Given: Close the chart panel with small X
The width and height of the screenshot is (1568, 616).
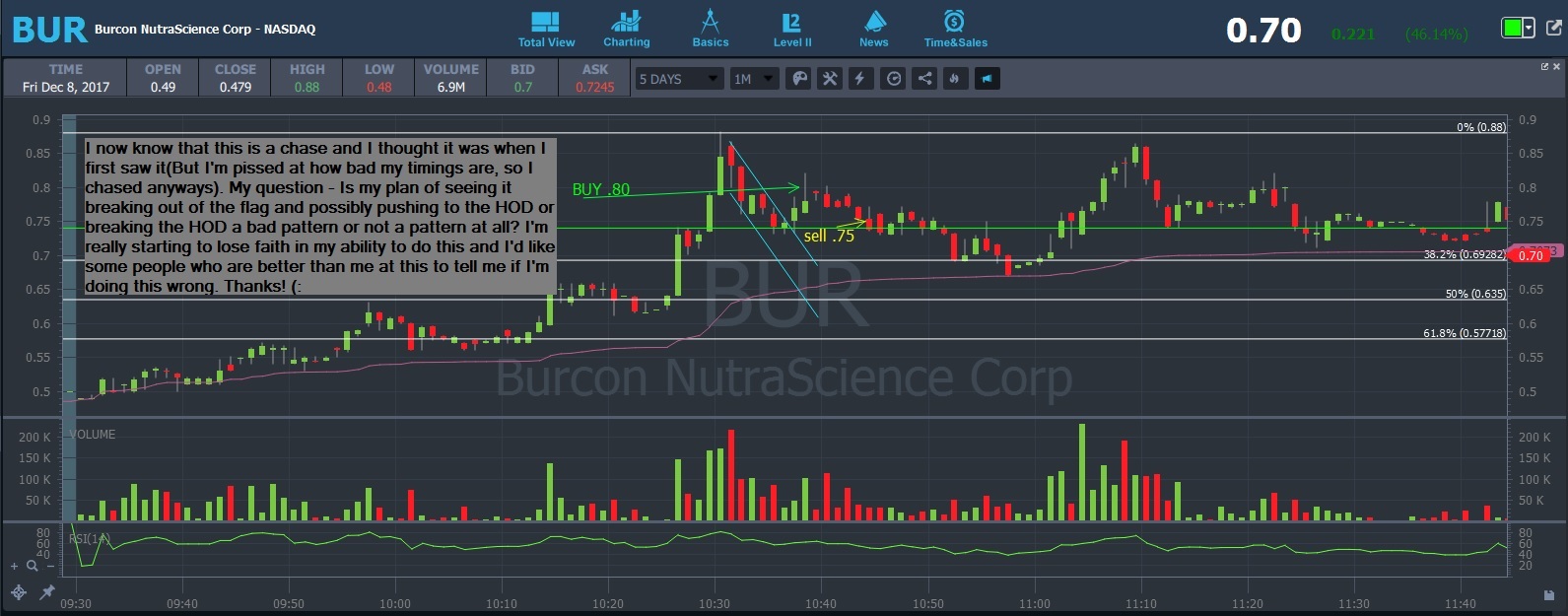Looking at the screenshot, I should pos(1557,67).
